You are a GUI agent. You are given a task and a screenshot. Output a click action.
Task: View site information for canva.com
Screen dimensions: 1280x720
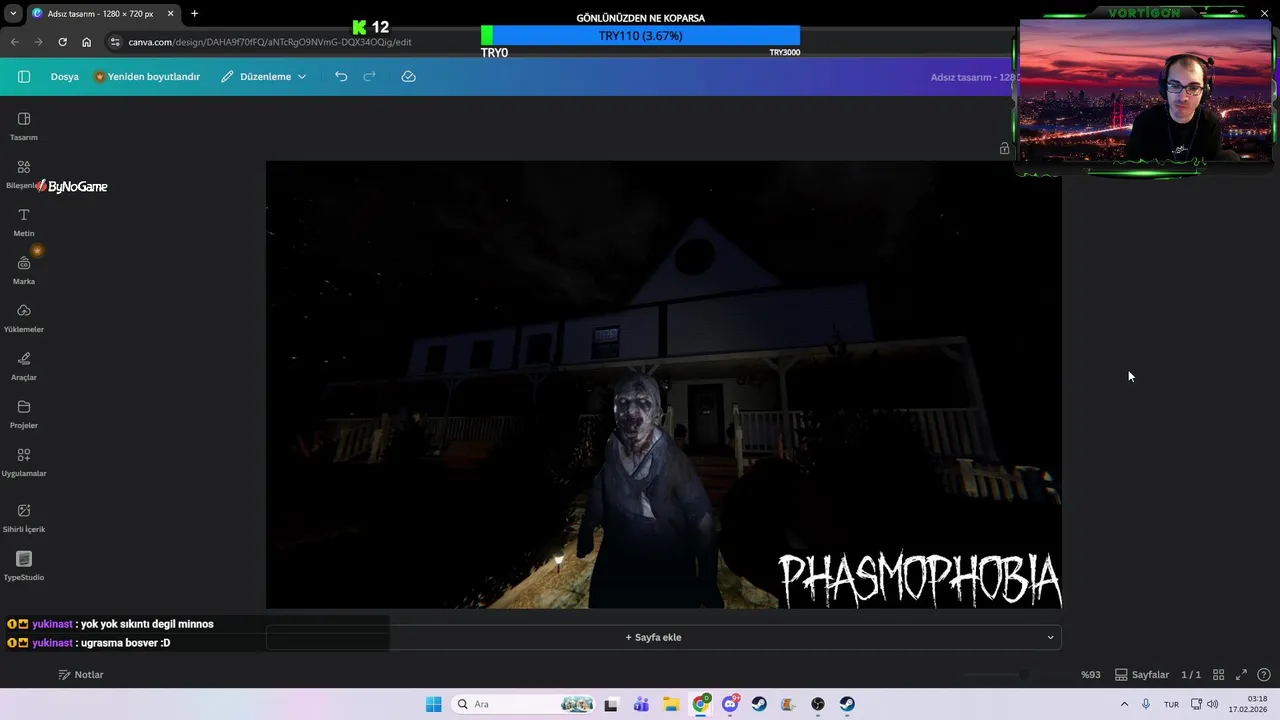point(115,42)
